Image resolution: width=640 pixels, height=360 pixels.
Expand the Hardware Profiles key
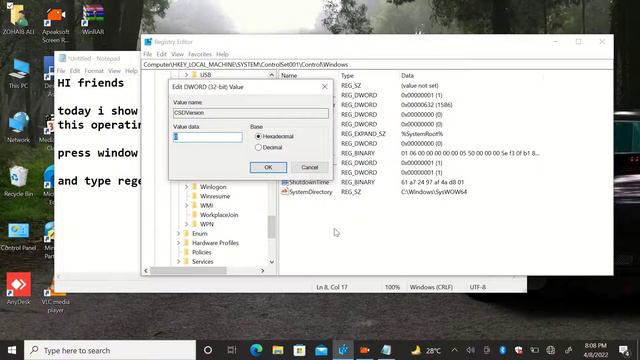(x=178, y=243)
